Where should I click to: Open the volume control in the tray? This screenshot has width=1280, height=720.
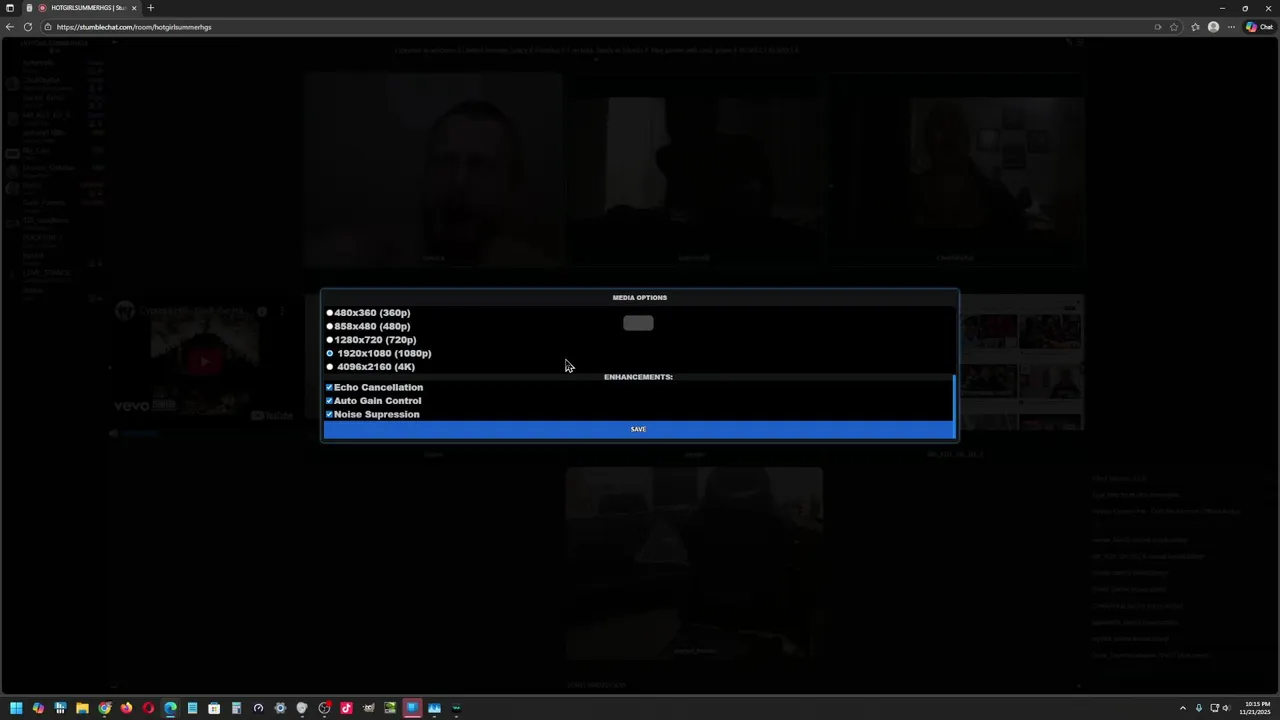click(1226, 708)
